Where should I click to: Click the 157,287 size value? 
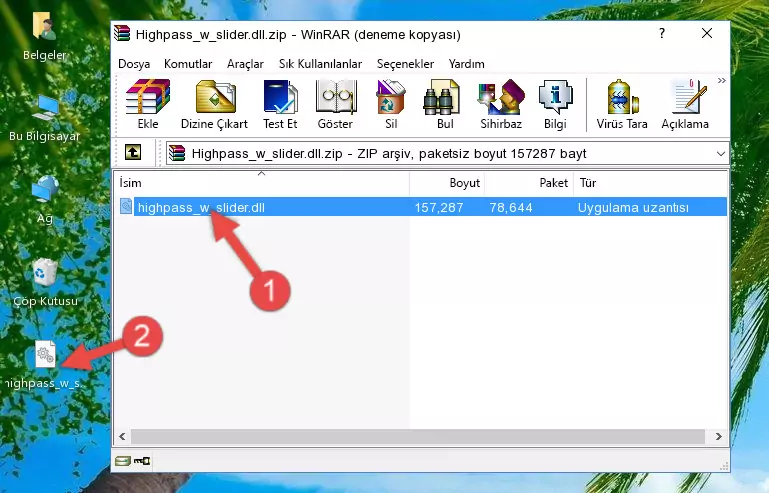click(x=439, y=208)
